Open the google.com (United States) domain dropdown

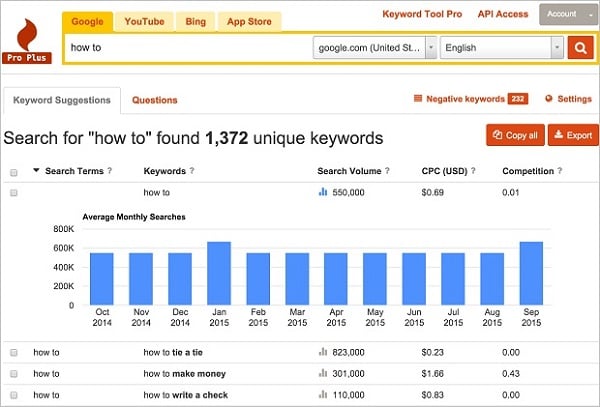click(x=375, y=48)
